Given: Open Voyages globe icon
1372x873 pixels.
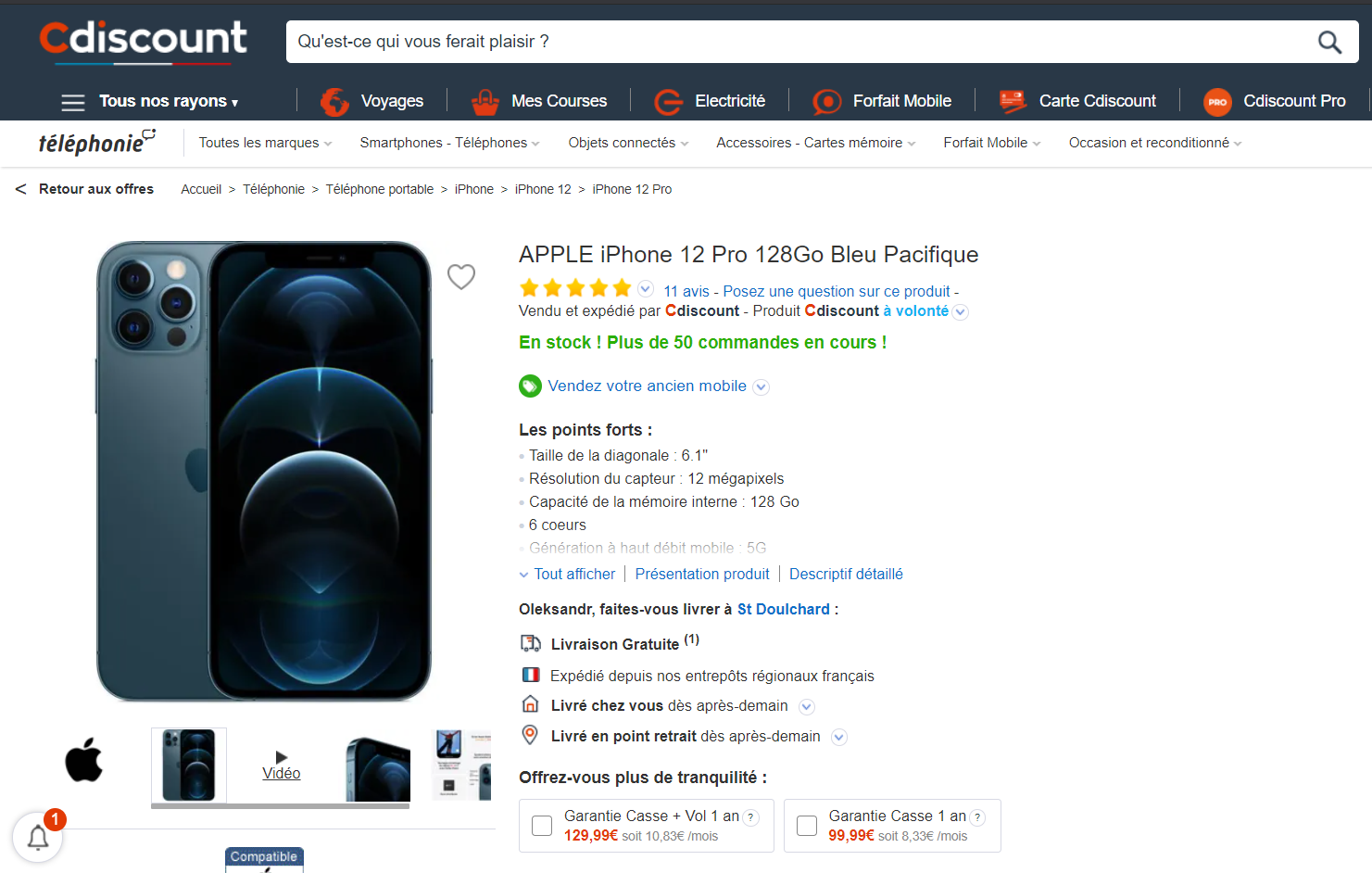Looking at the screenshot, I should click(x=334, y=101).
